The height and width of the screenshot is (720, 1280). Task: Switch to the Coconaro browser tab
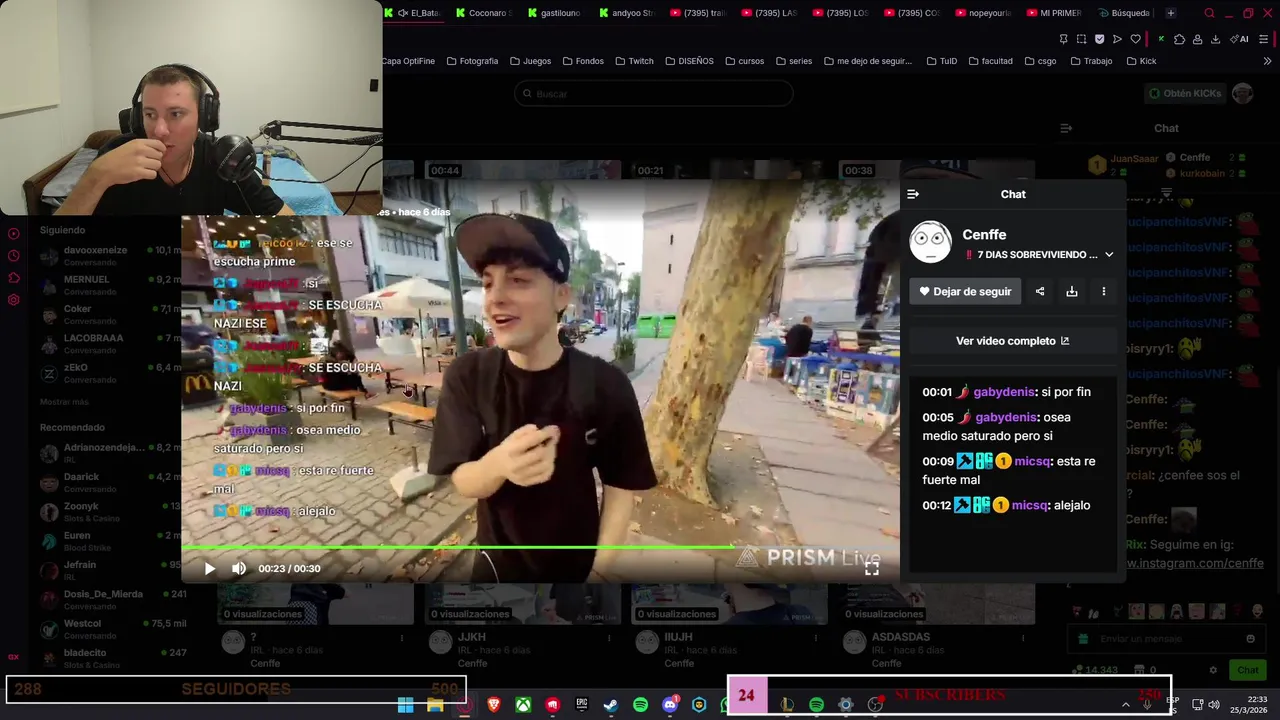[484, 13]
